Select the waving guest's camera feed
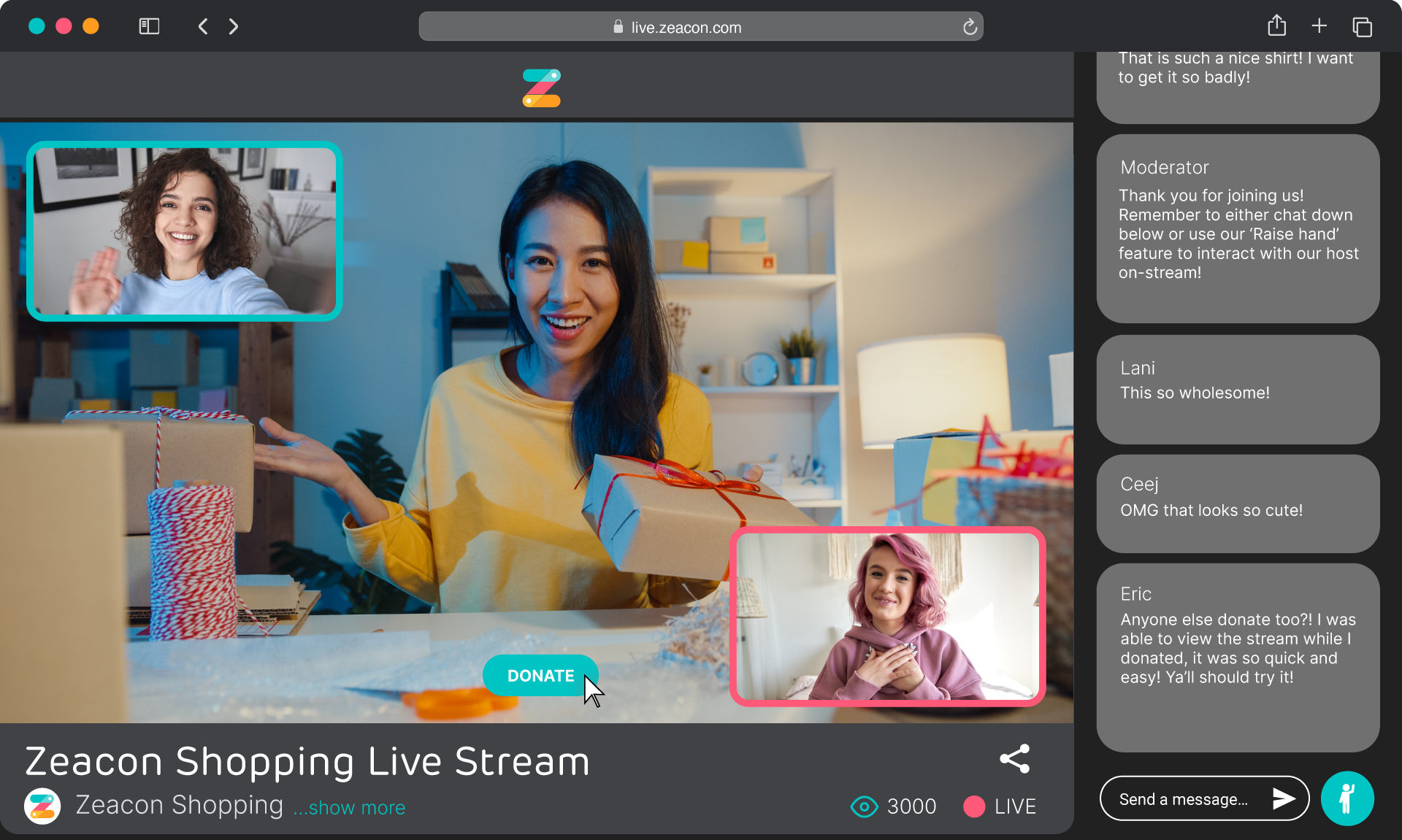 point(183,231)
